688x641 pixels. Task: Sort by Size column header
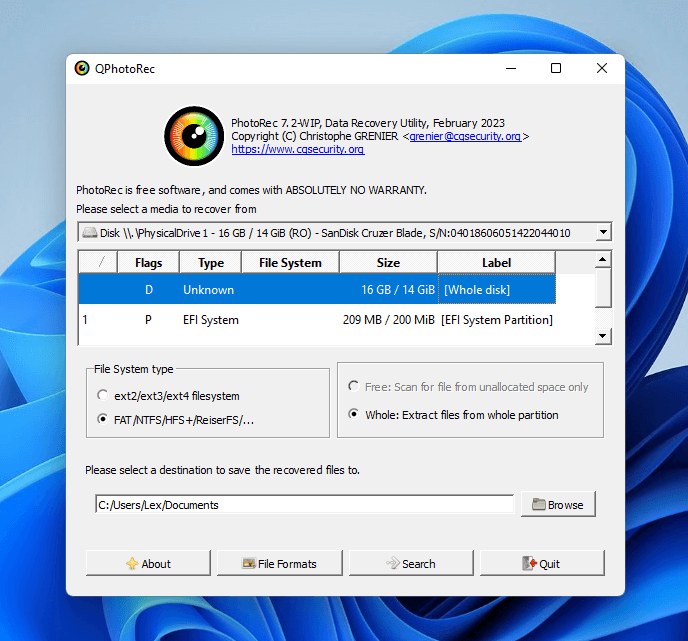(388, 262)
